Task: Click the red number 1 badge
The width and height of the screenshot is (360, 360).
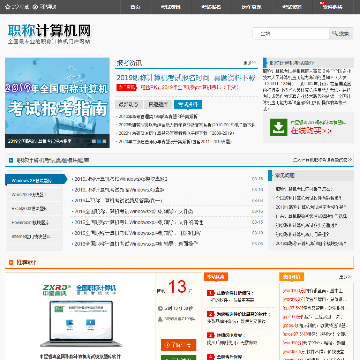Action: point(210,293)
